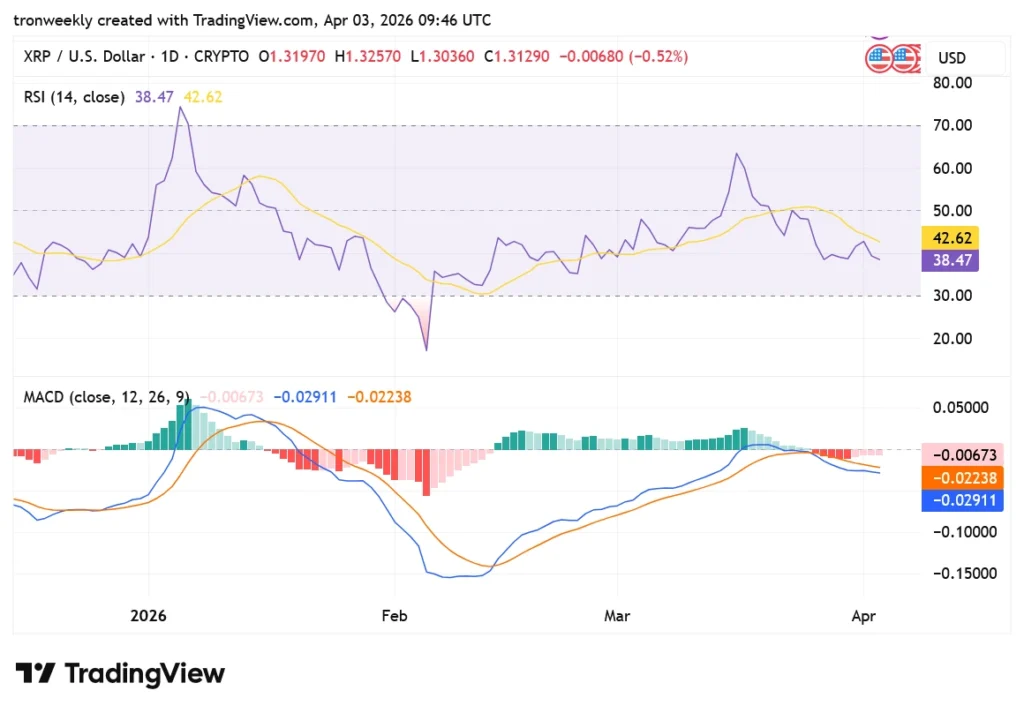Click the orange -0.02238 MACD value swatch

[962, 478]
